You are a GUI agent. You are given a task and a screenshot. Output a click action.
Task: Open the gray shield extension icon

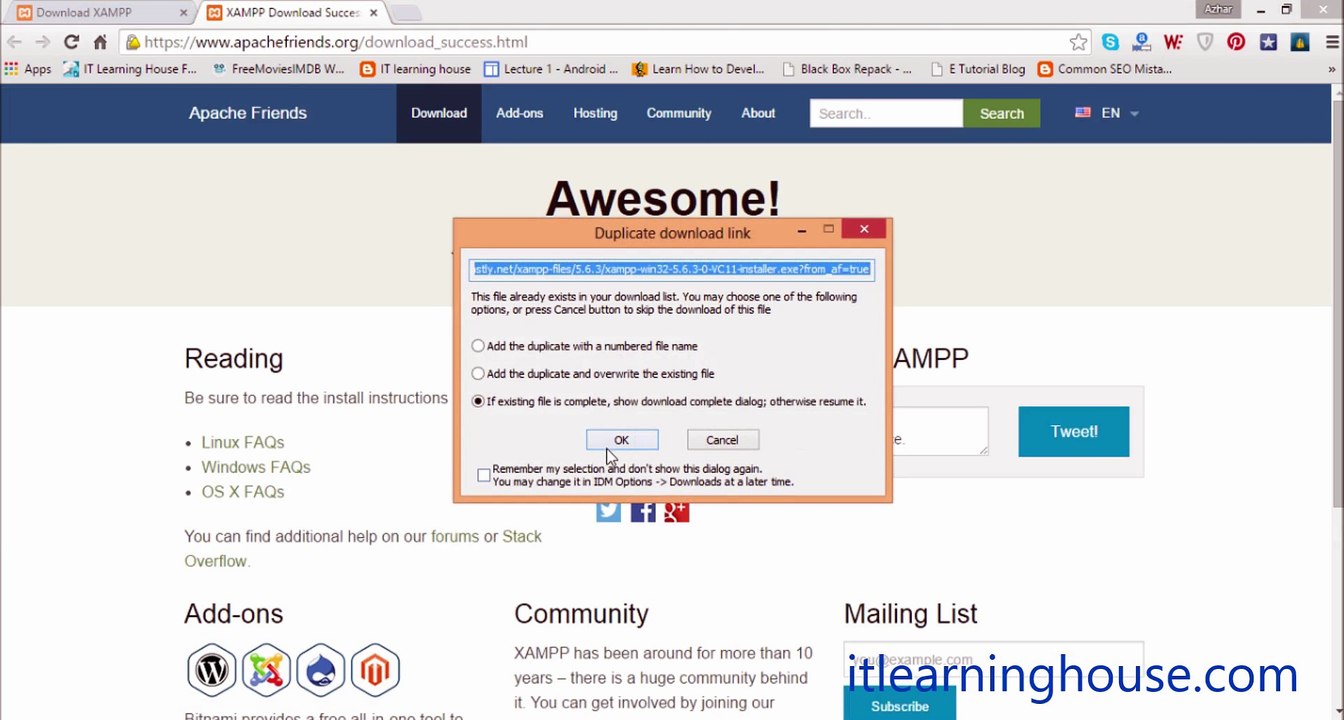(x=1205, y=42)
